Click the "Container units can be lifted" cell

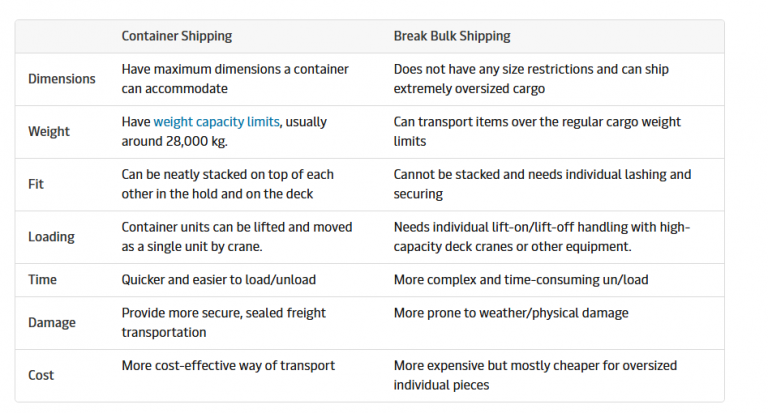[237, 236]
